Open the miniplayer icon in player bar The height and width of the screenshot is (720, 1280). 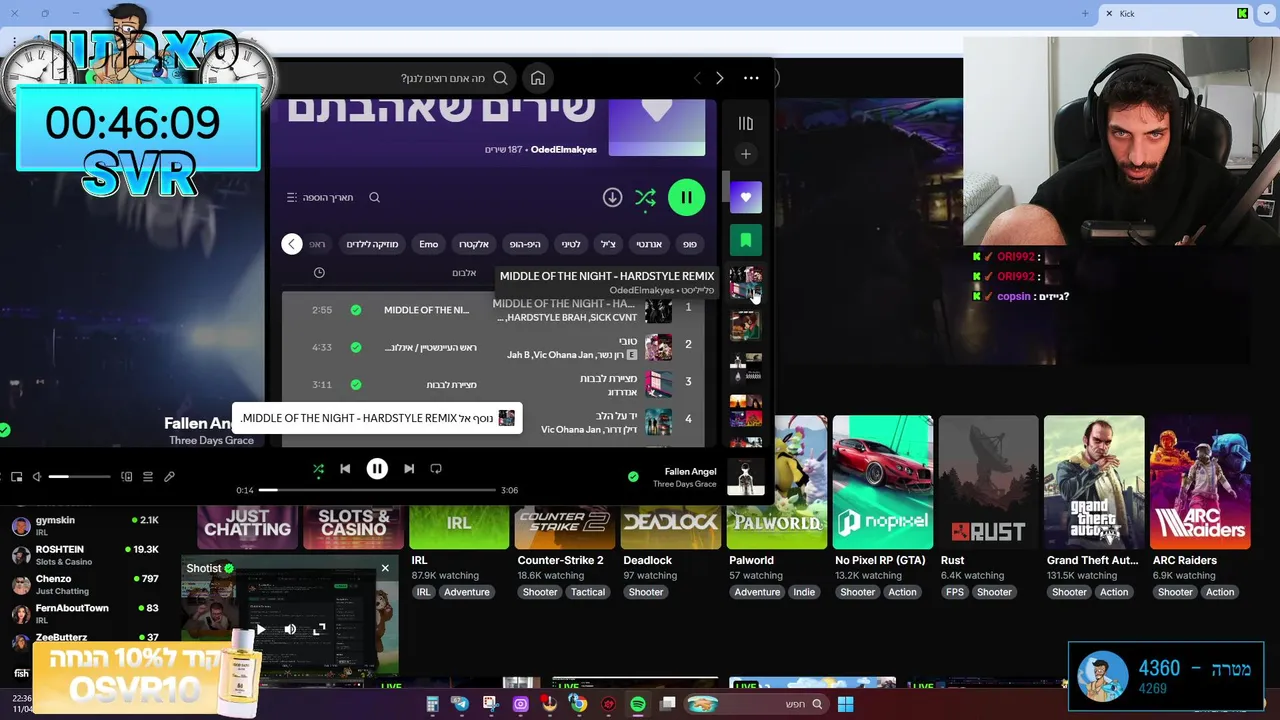pyautogui.click(x=17, y=477)
